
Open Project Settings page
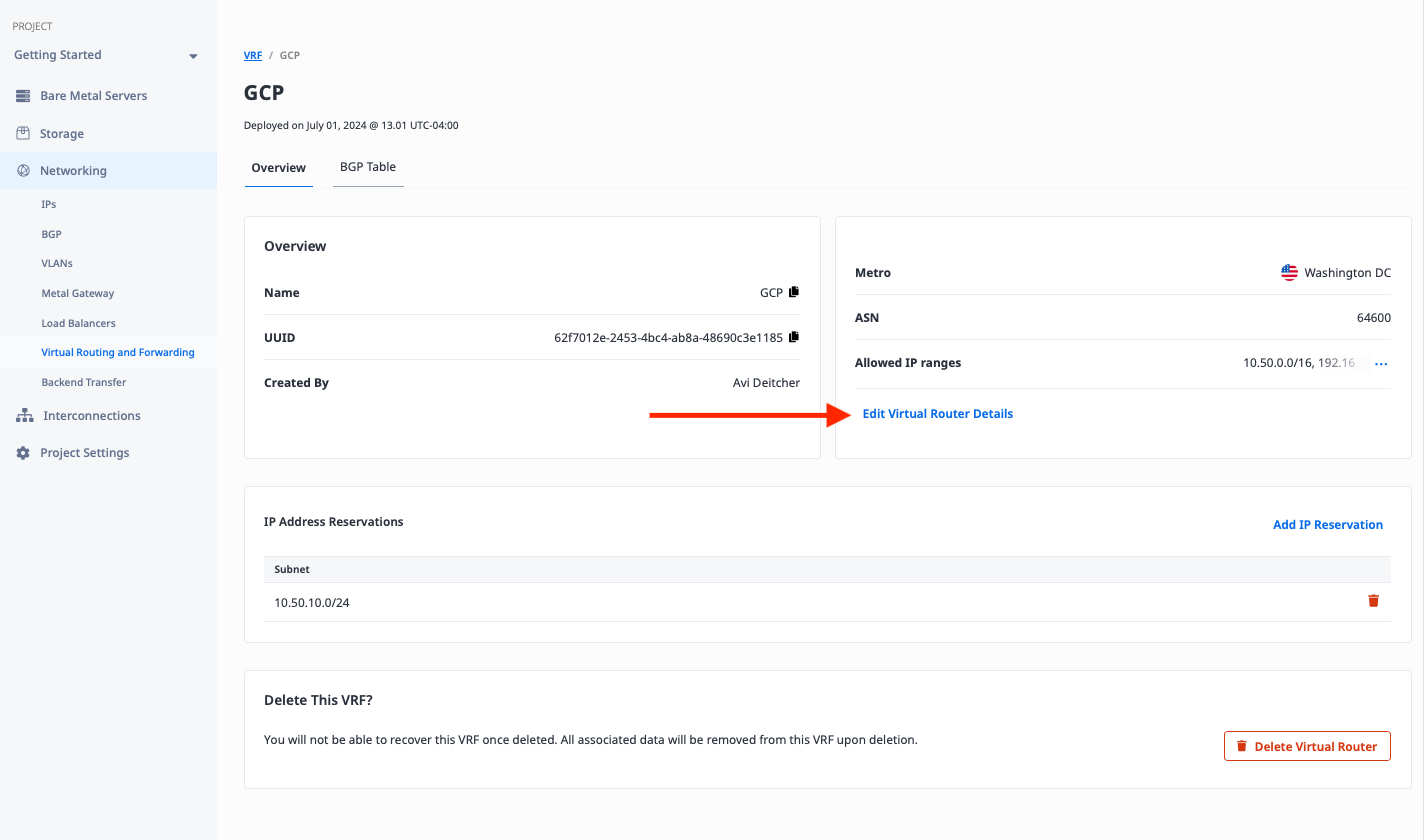pyautogui.click(x=85, y=453)
